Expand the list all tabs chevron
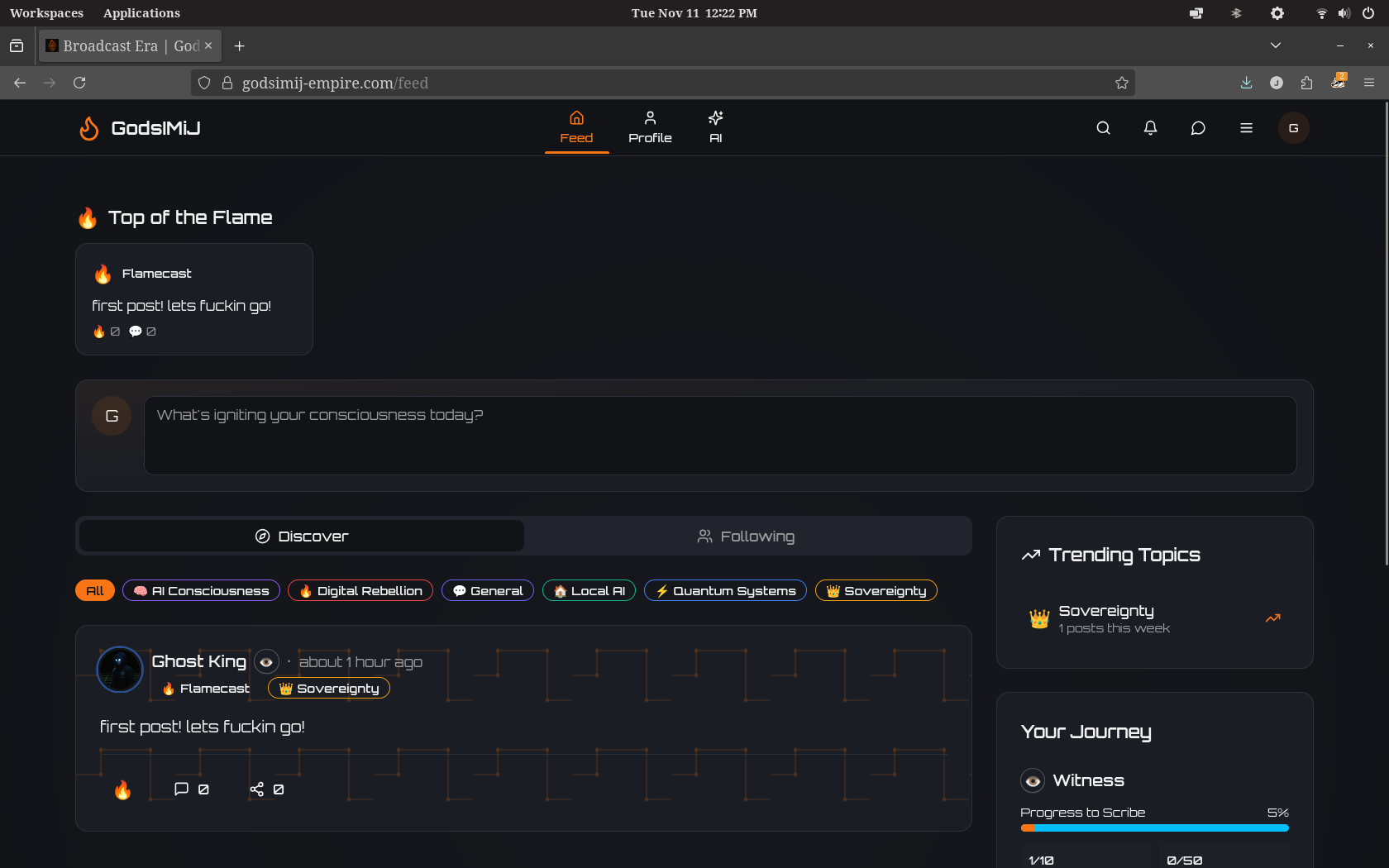Image resolution: width=1389 pixels, height=868 pixels. click(x=1276, y=45)
